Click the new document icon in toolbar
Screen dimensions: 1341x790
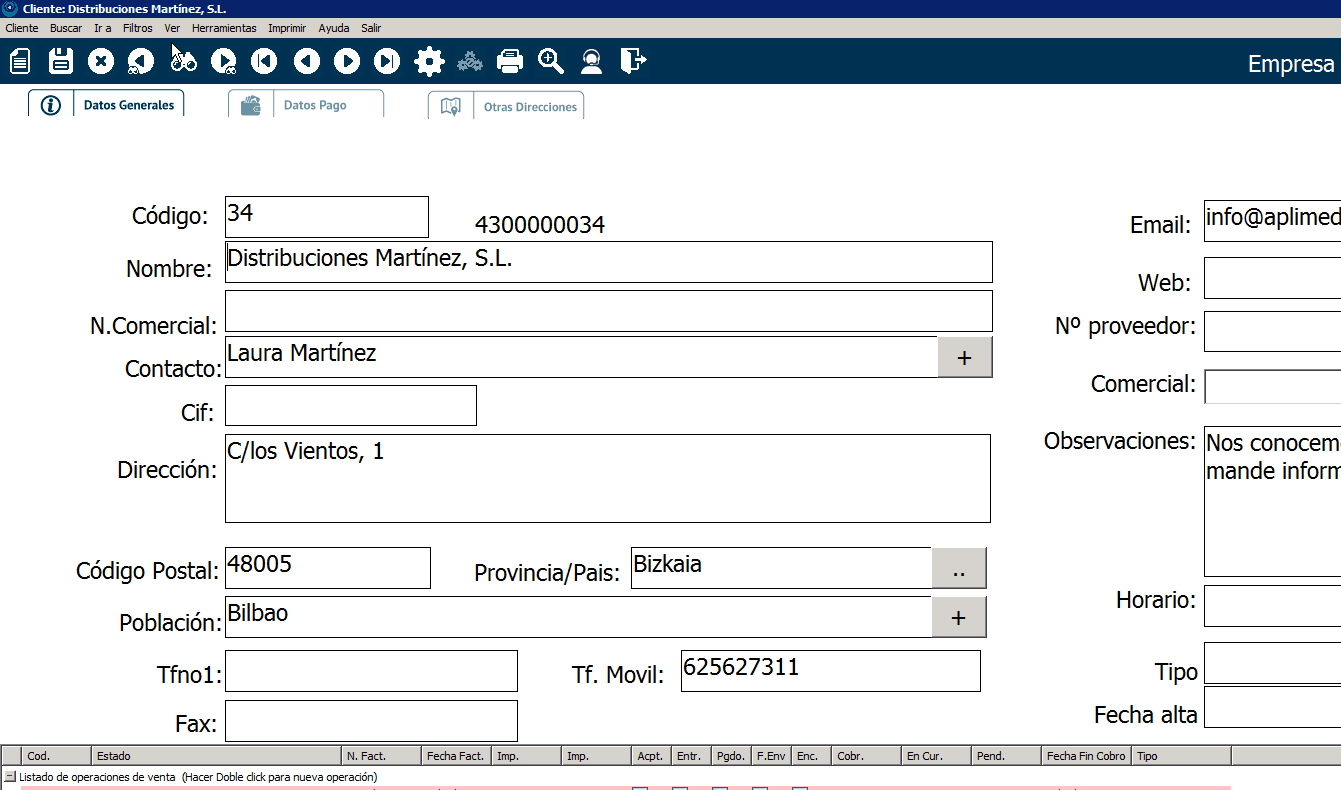20,62
